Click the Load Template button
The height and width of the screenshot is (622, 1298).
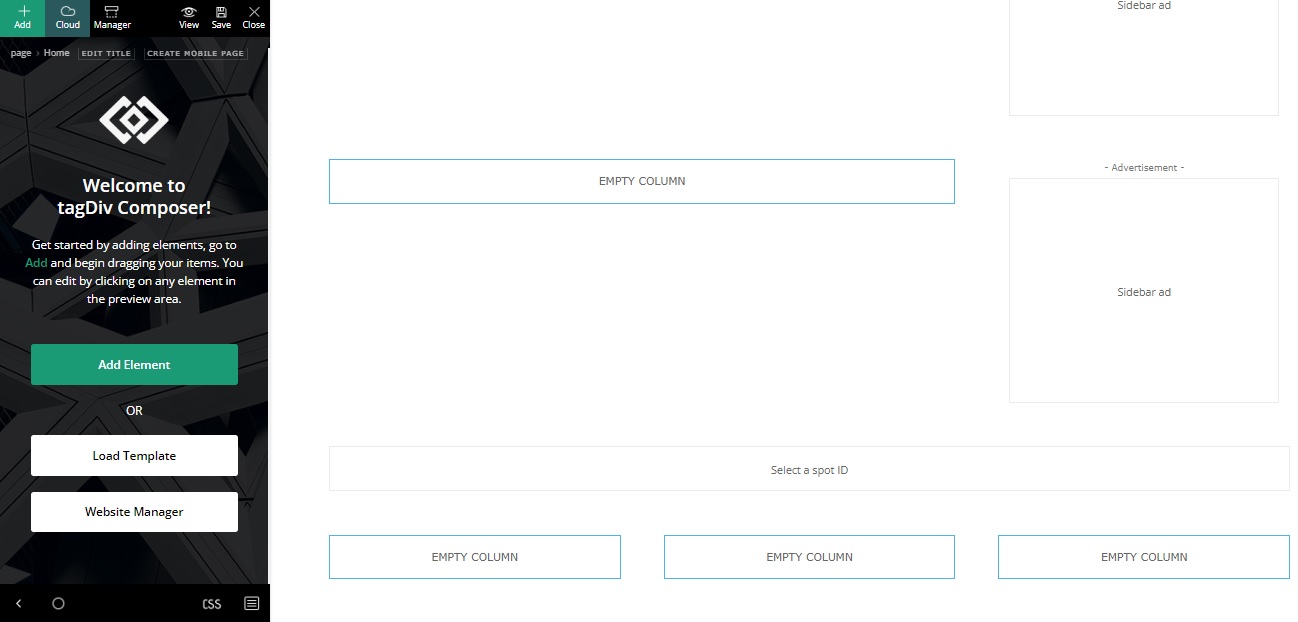pos(134,456)
